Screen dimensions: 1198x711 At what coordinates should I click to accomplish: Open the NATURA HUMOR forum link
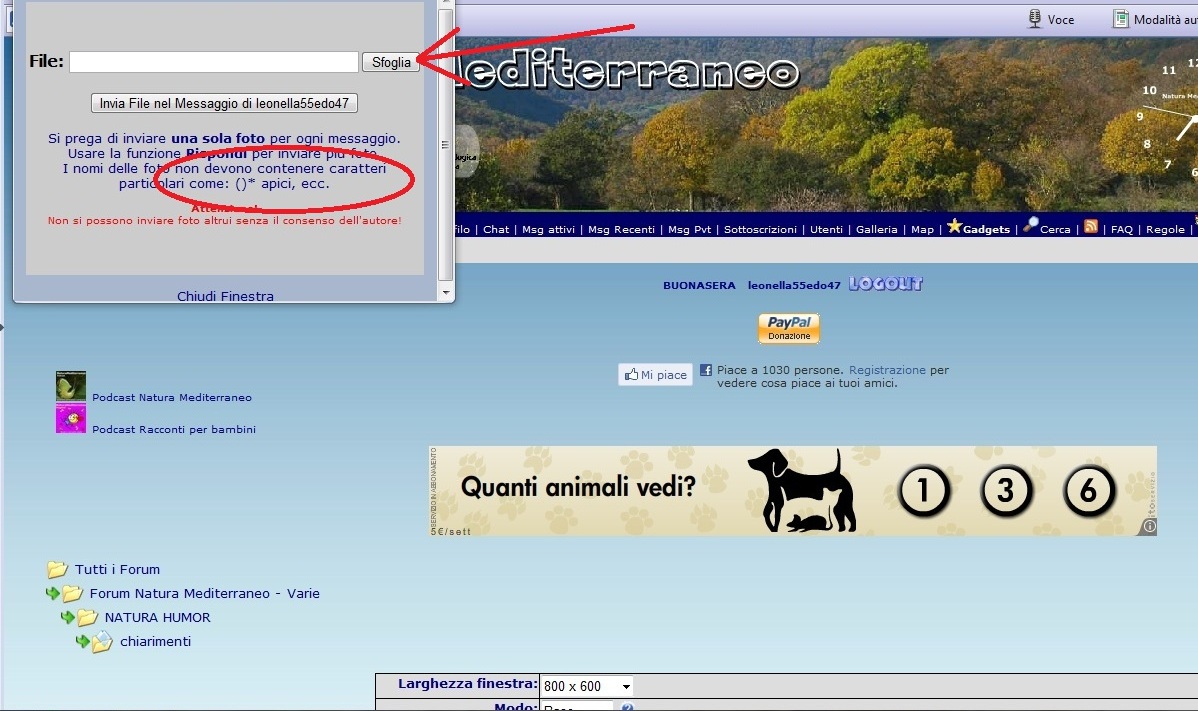click(x=157, y=618)
